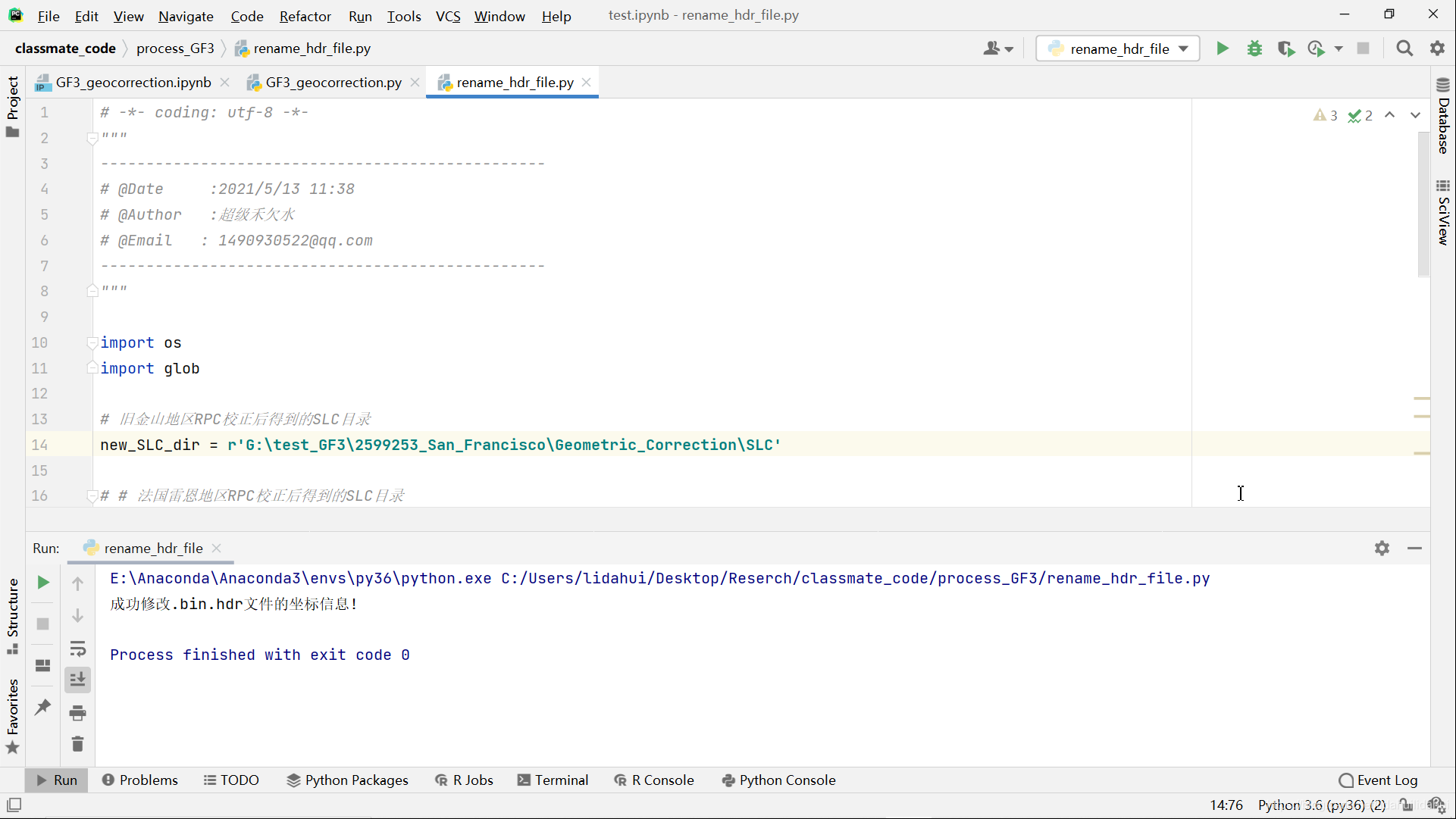Pin the run tab
Image resolution: width=1456 pixels, height=819 pixels.
point(43,707)
